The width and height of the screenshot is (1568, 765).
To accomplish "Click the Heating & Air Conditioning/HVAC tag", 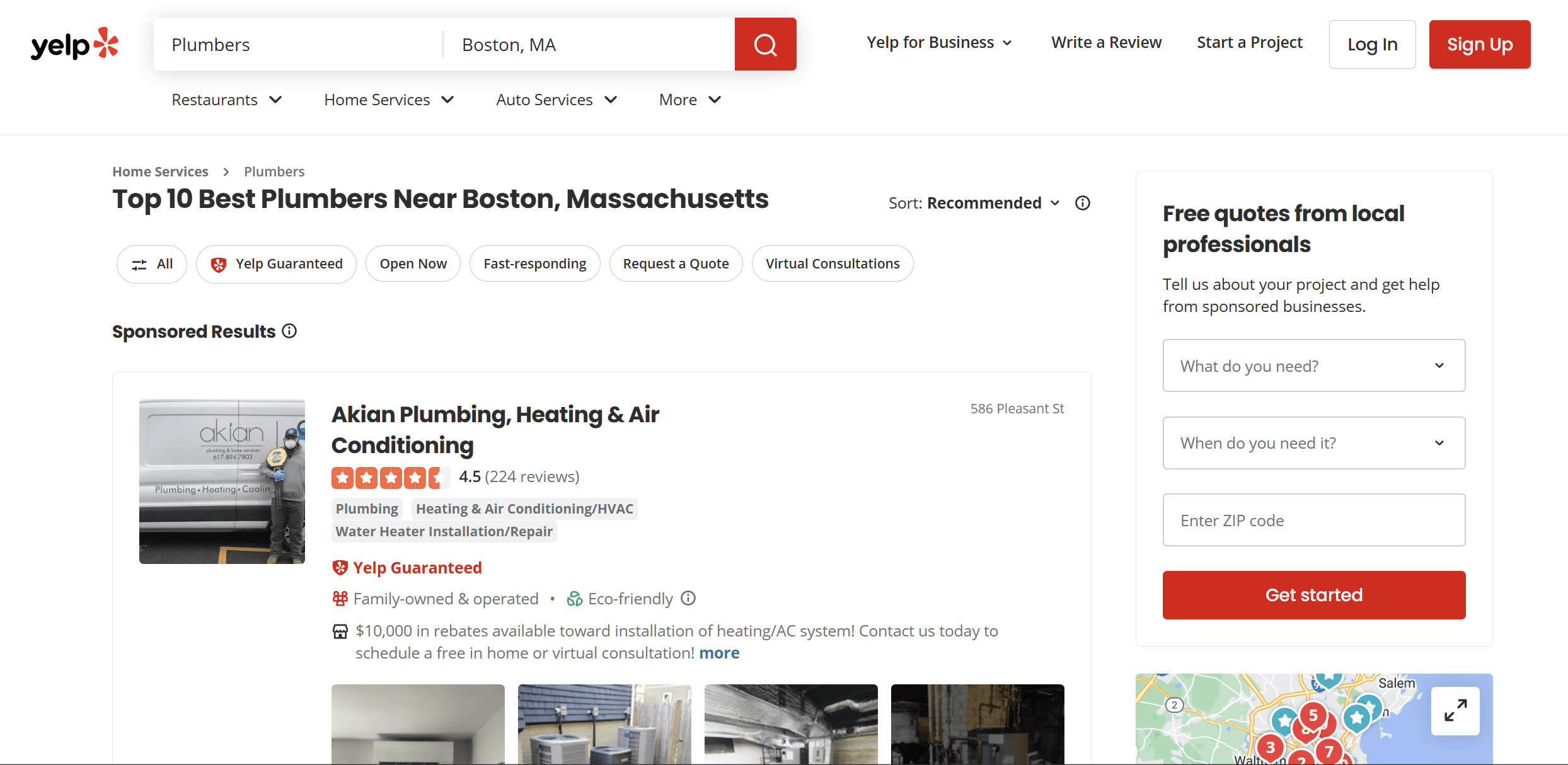I will pyautogui.click(x=524, y=509).
